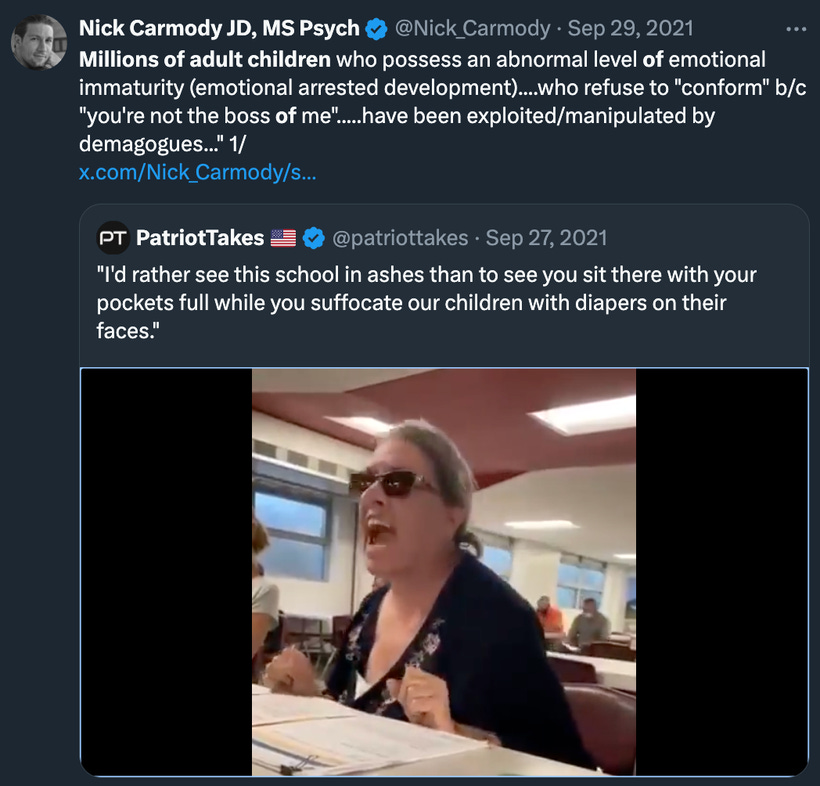Click the US flag emoji beside PatriotTakes
The image size is (820, 786).
click(x=283, y=238)
